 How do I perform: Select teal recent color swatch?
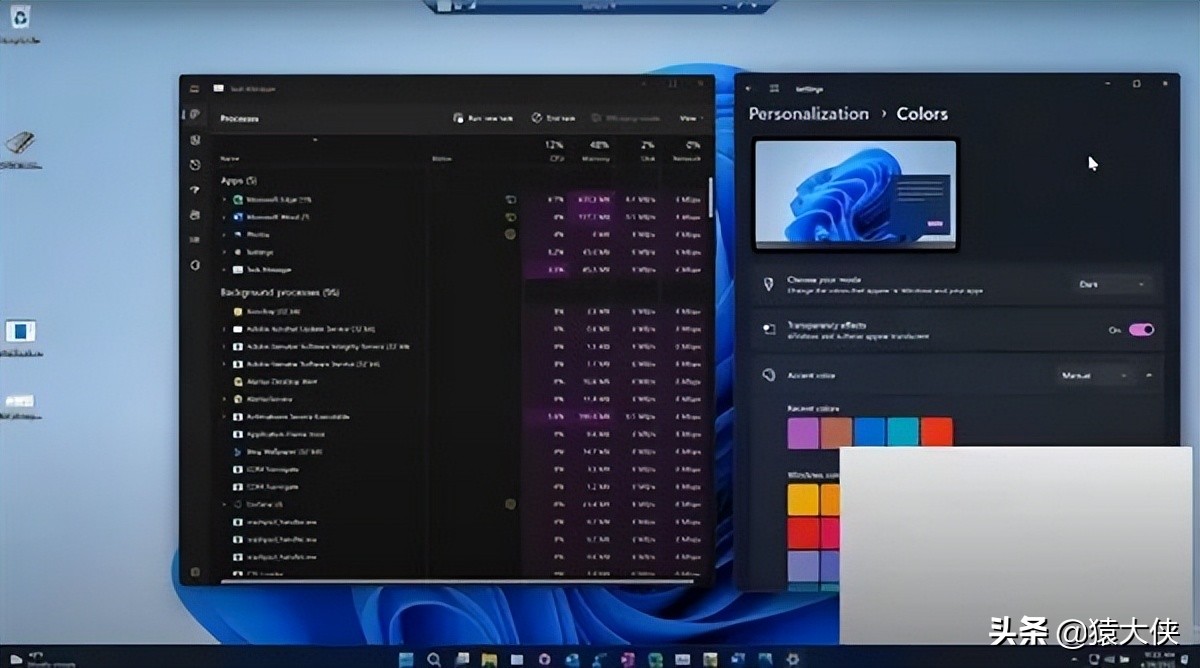(903, 433)
